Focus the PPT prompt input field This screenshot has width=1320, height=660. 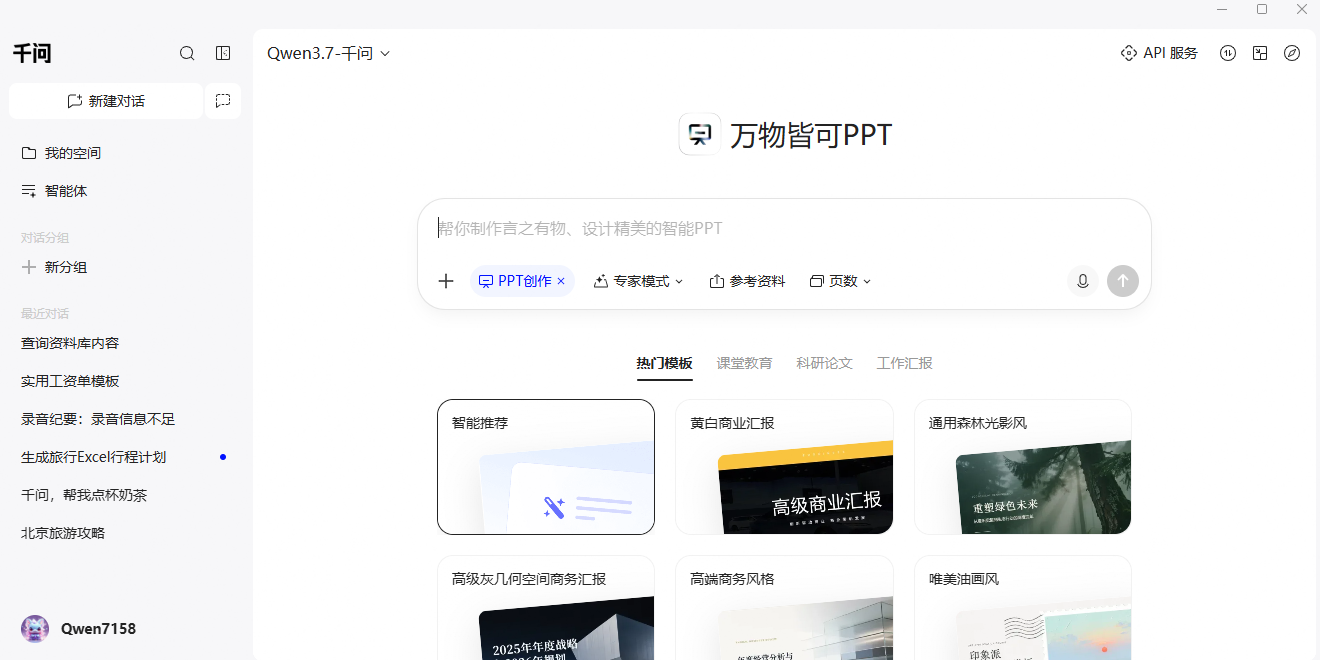click(x=784, y=229)
